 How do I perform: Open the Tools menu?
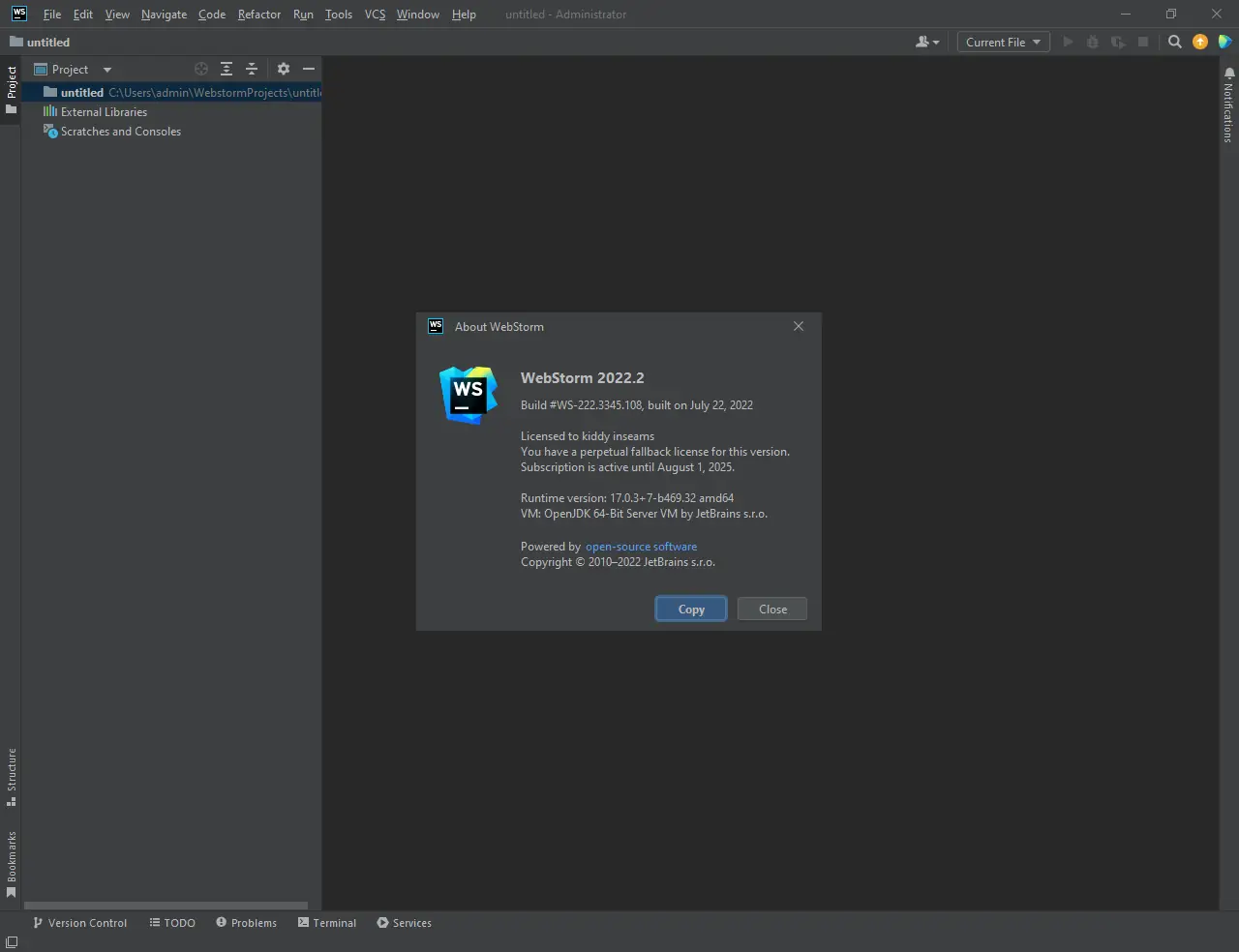point(339,15)
